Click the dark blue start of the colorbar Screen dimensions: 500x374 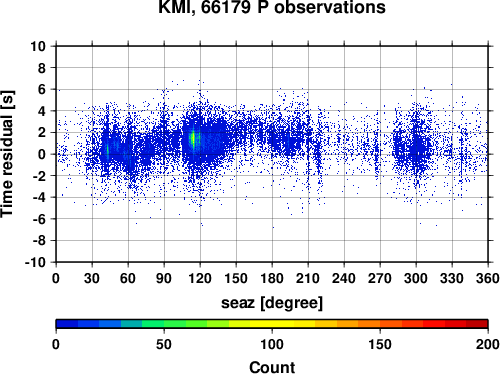(x=67, y=323)
